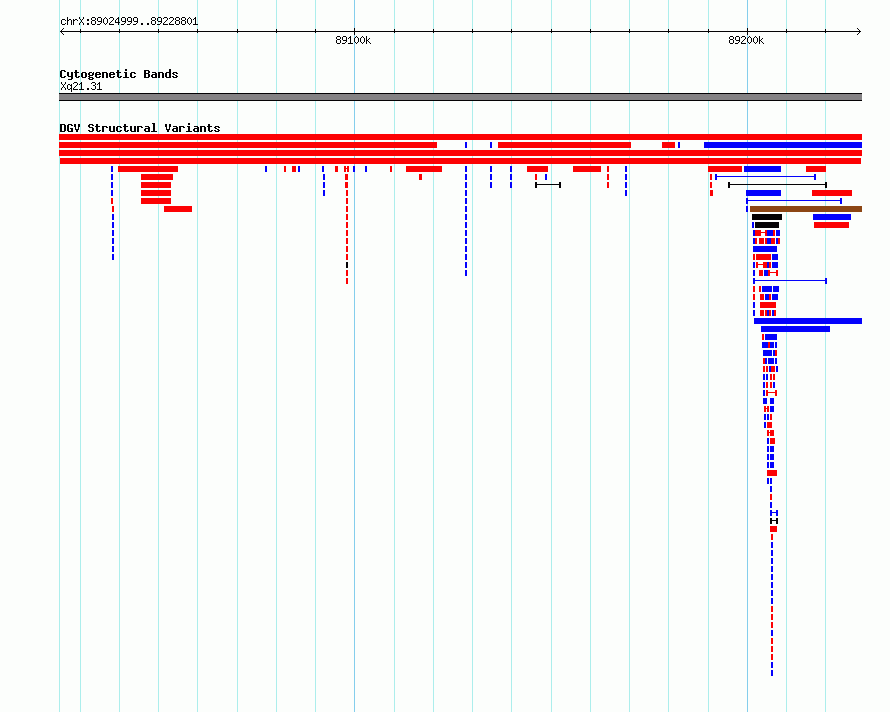This screenshot has height=712, width=890.
Task: Click the dashed blue column near the left edge
Action: click(x=112, y=213)
